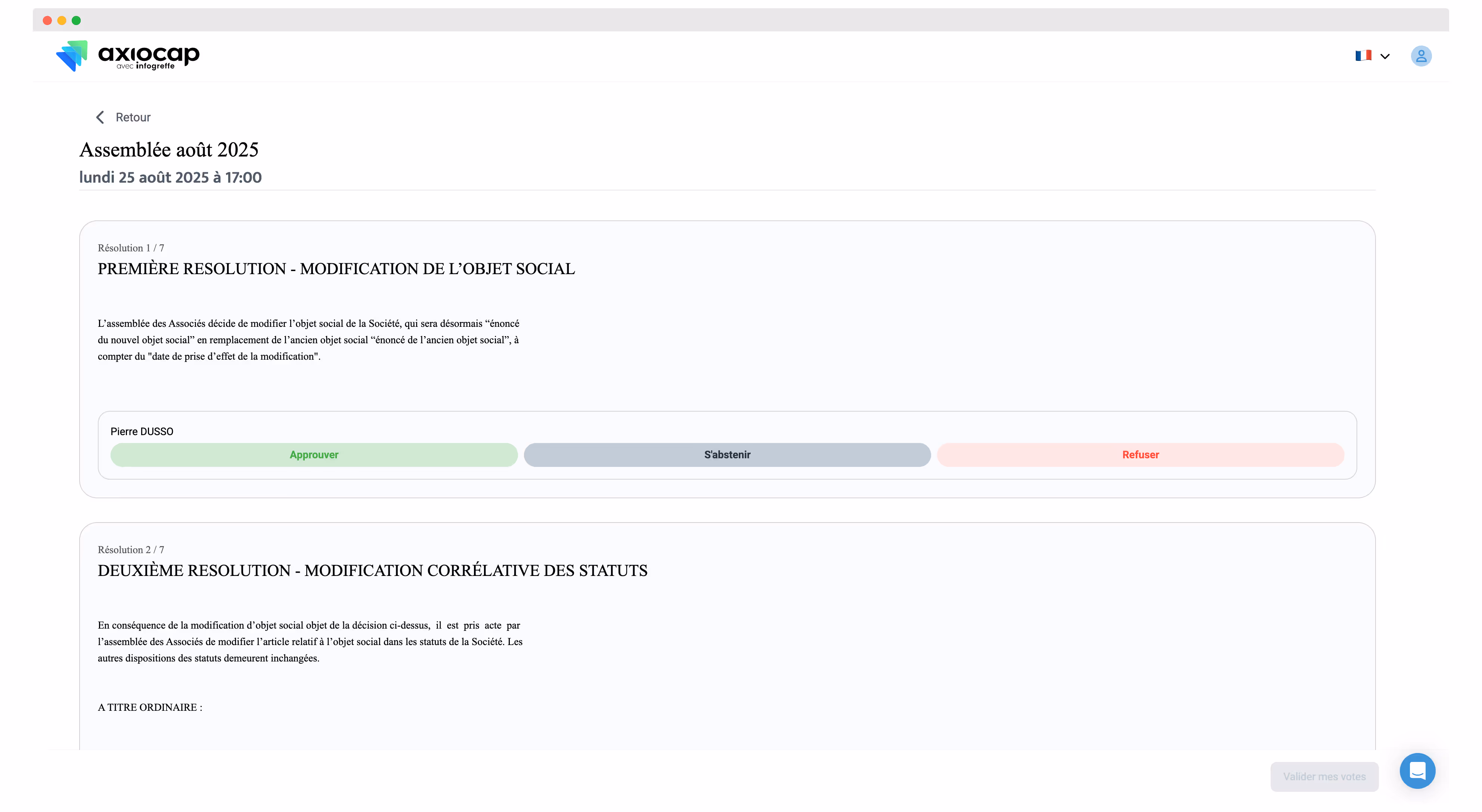1482x812 pixels.
Task: Click the Retour link
Action: (x=132, y=117)
